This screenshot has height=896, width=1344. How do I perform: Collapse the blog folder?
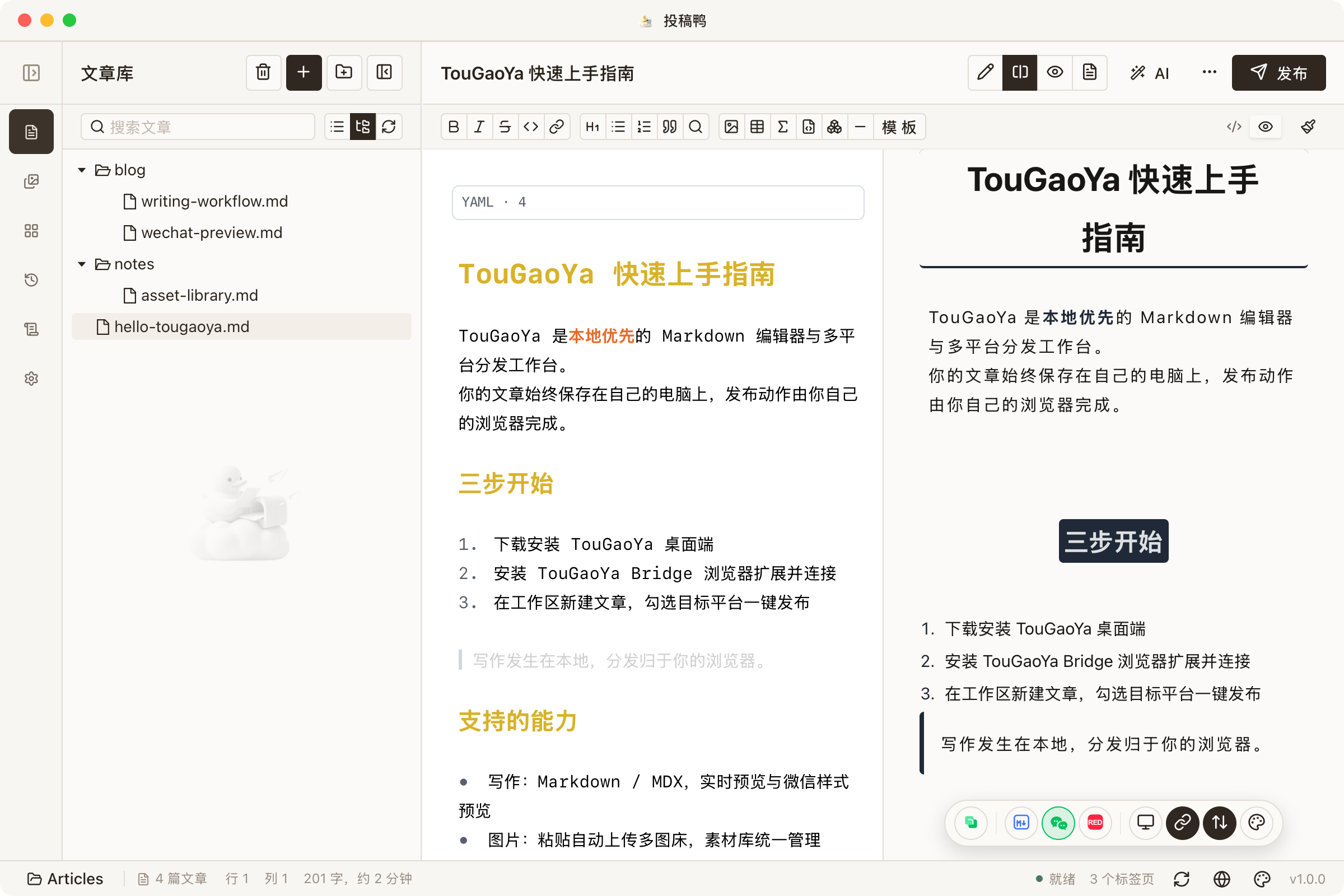(x=82, y=170)
